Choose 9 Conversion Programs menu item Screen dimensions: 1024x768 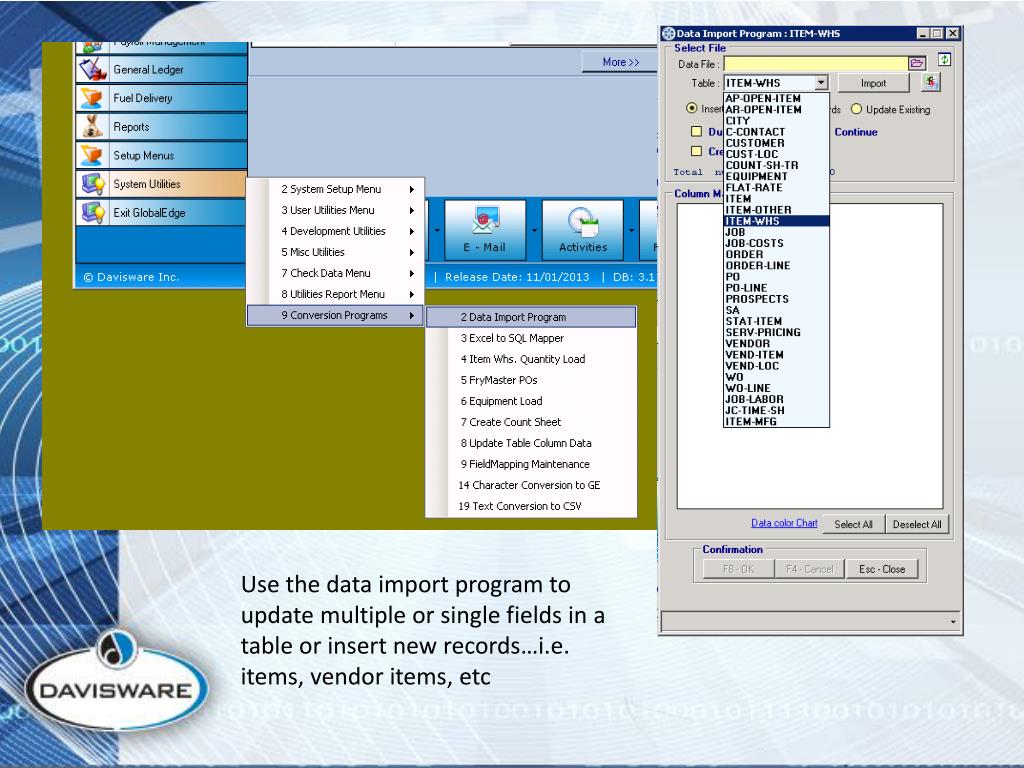(x=335, y=315)
